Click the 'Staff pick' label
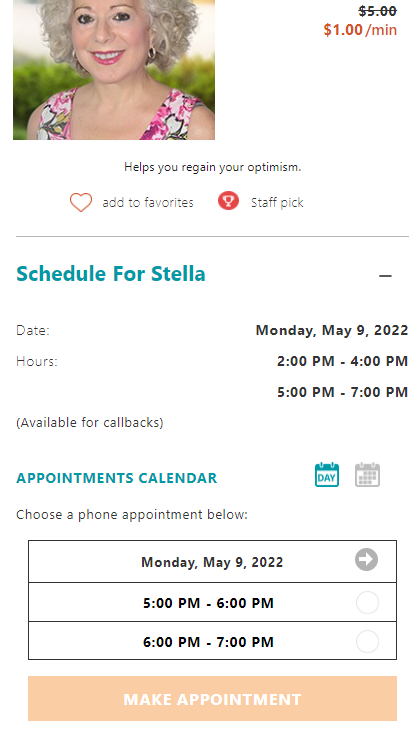 coord(277,203)
